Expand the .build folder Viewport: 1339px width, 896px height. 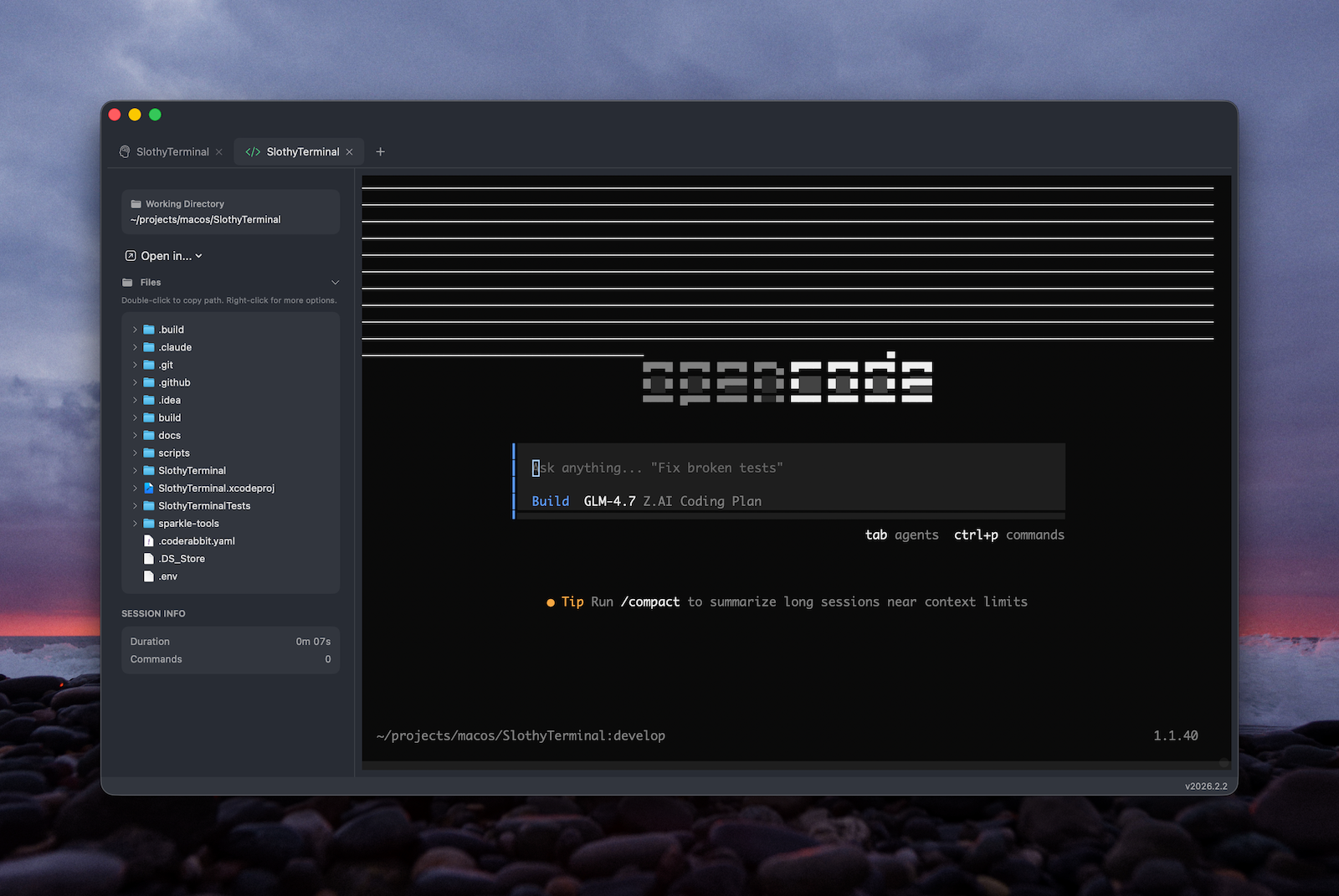[135, 330]
